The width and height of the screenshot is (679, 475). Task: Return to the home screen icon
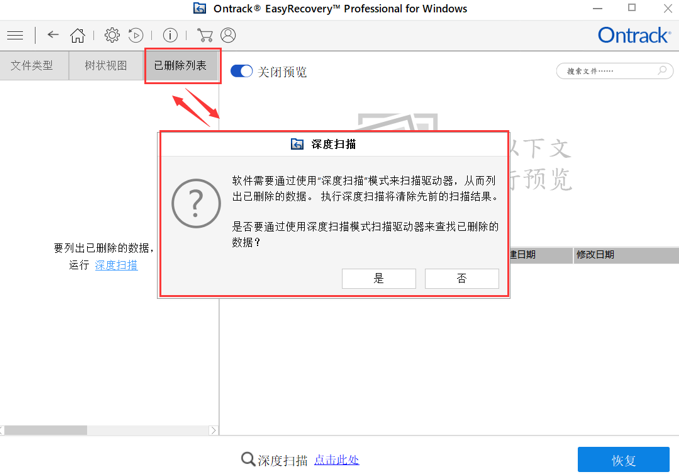tap(78, 35)
